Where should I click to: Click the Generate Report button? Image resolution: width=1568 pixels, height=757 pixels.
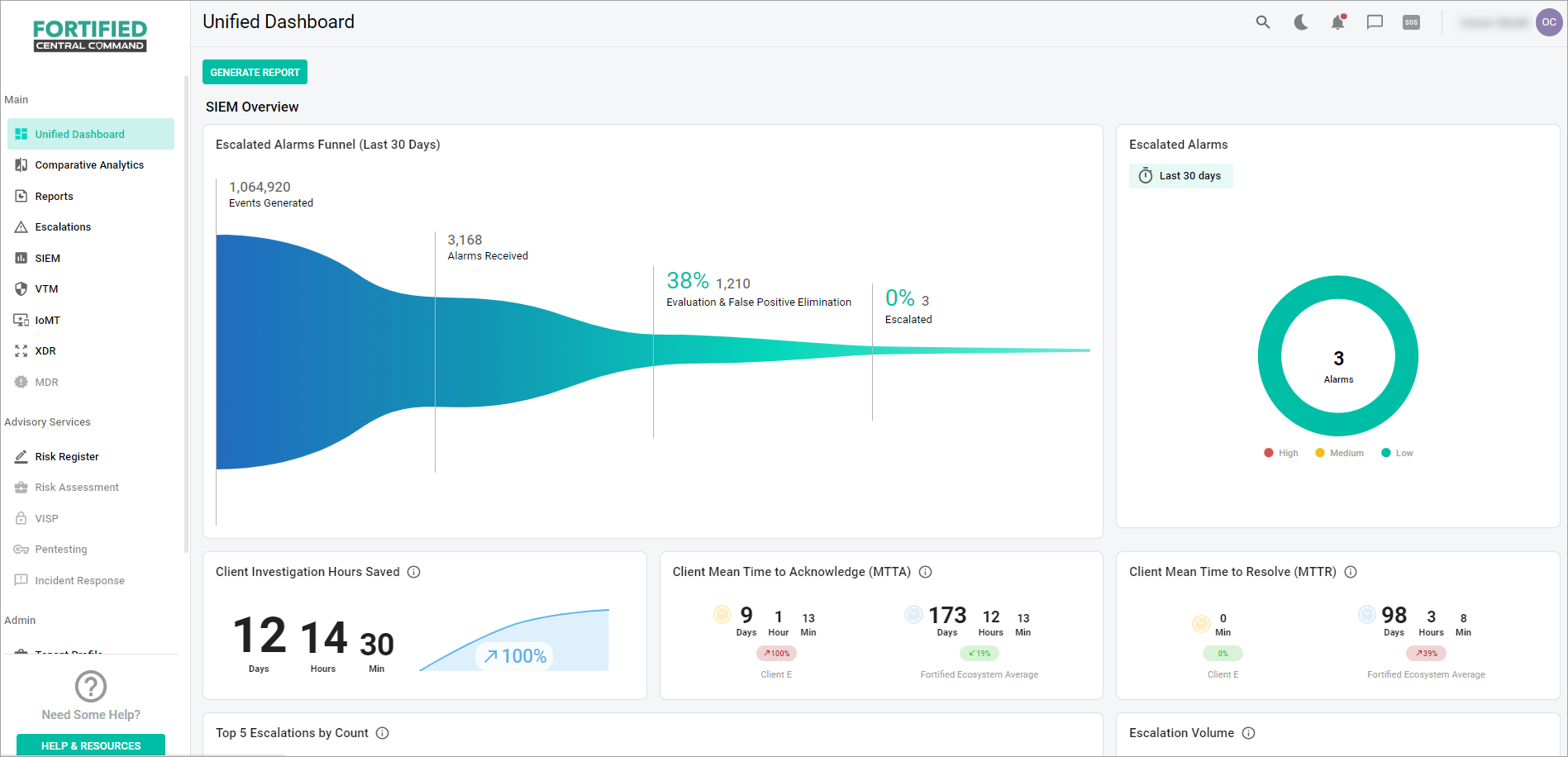point(255,72)
